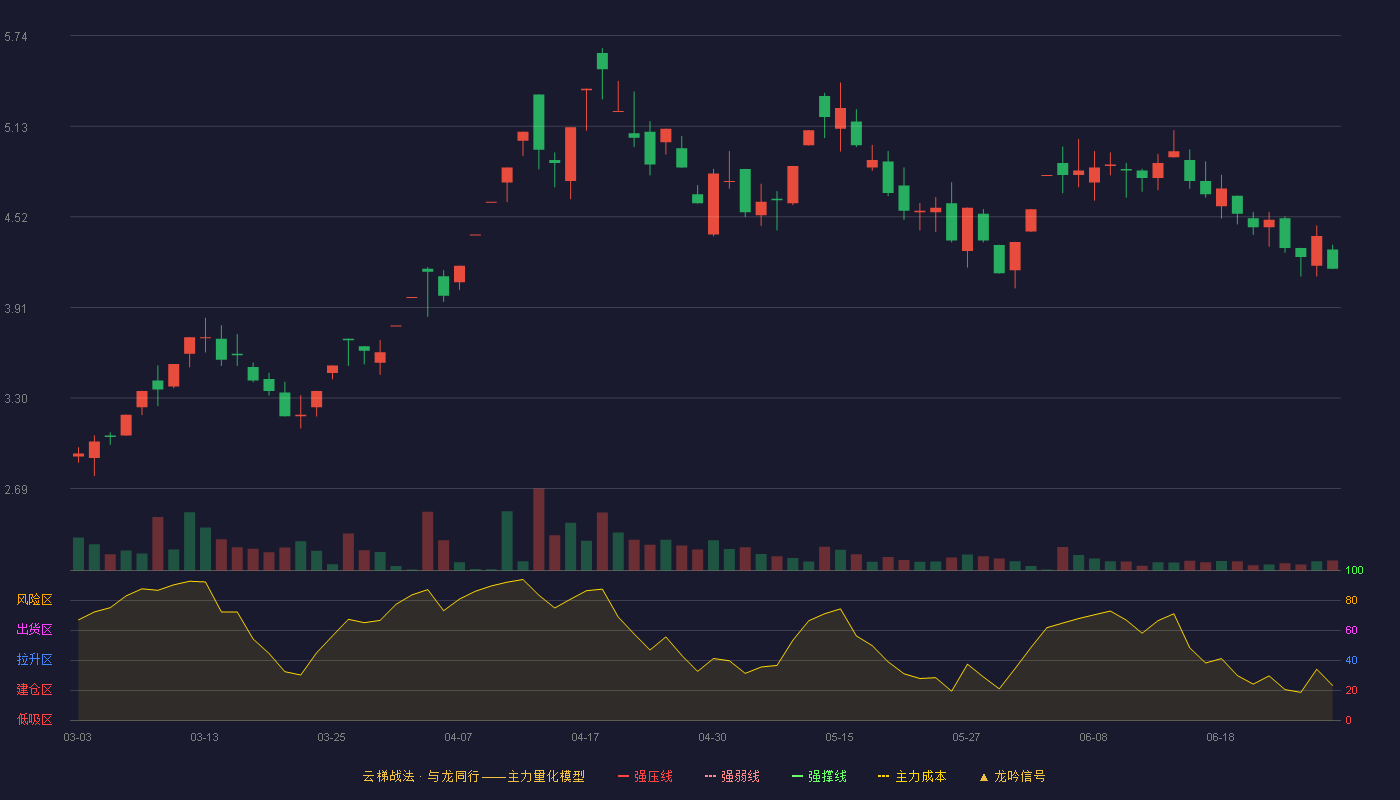Click the 出货区 zone label

click(x=35, y=630)
